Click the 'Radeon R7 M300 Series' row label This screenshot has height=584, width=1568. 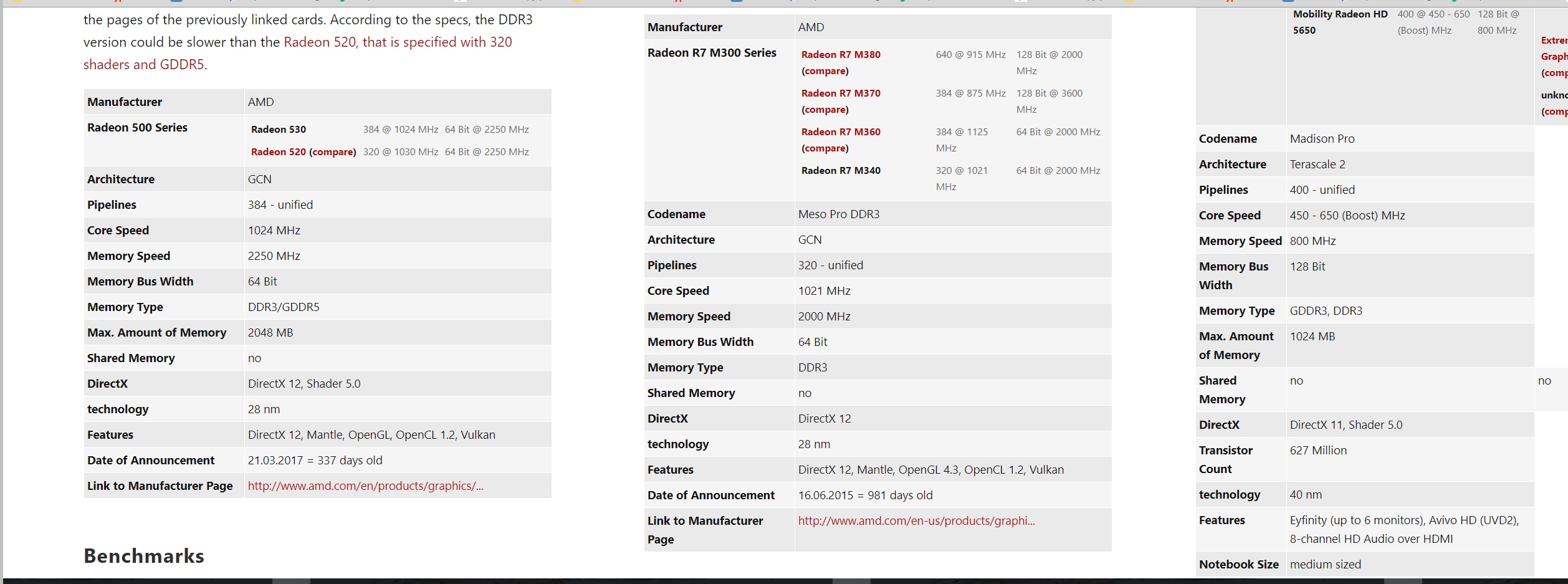tap(712, 53)
